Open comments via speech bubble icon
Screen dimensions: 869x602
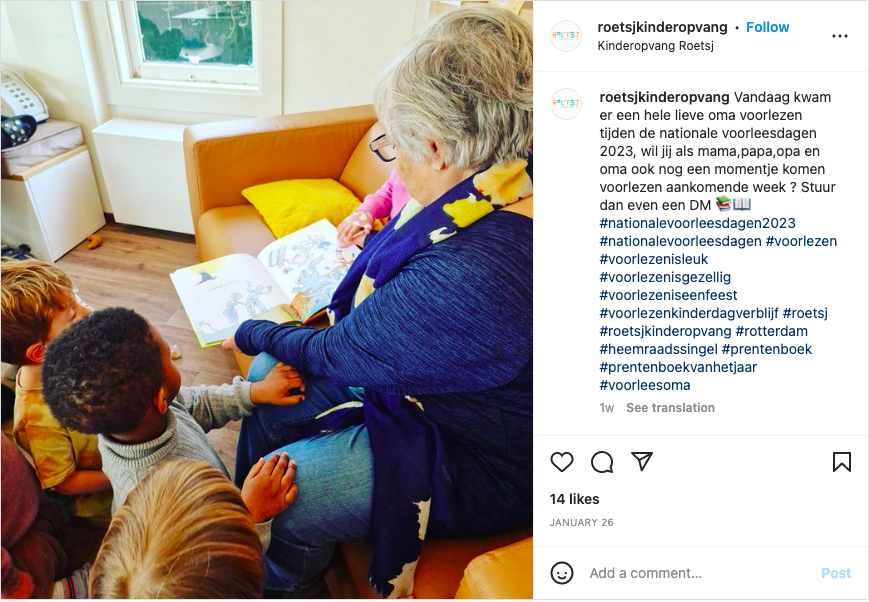tap(602, 462)
